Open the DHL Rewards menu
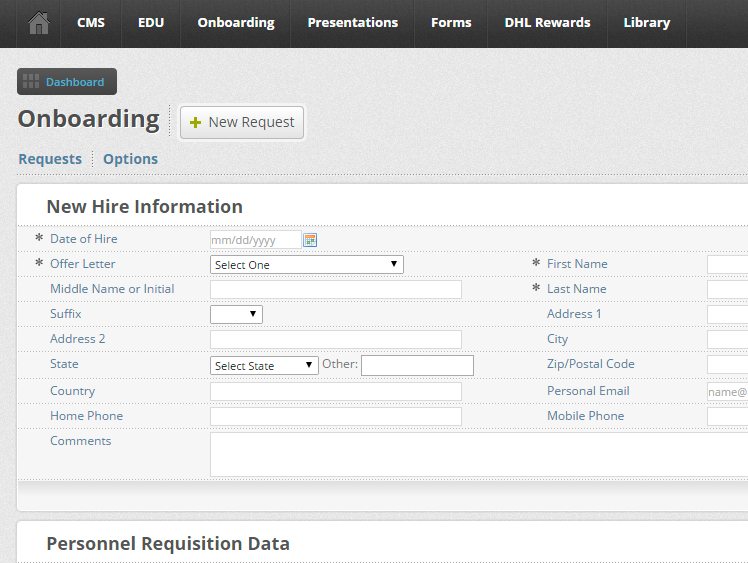748x563 pixels. [547, 23]
